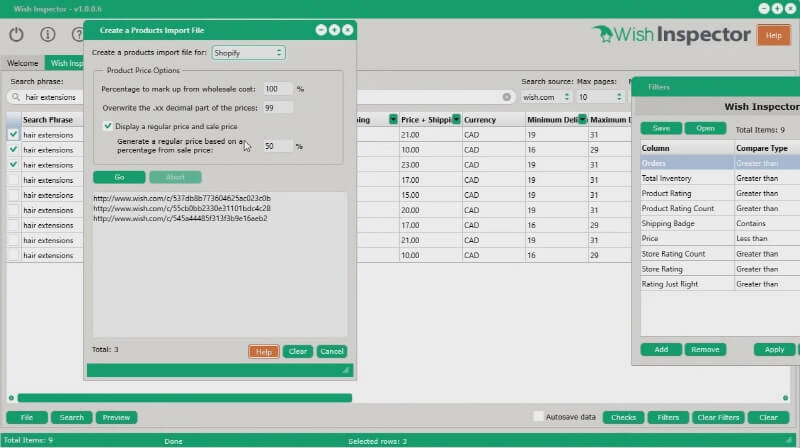Viewport: 800px width, 448px height.
Task: Click Add in the Filters panel
Action: click(x=661, y=350)
